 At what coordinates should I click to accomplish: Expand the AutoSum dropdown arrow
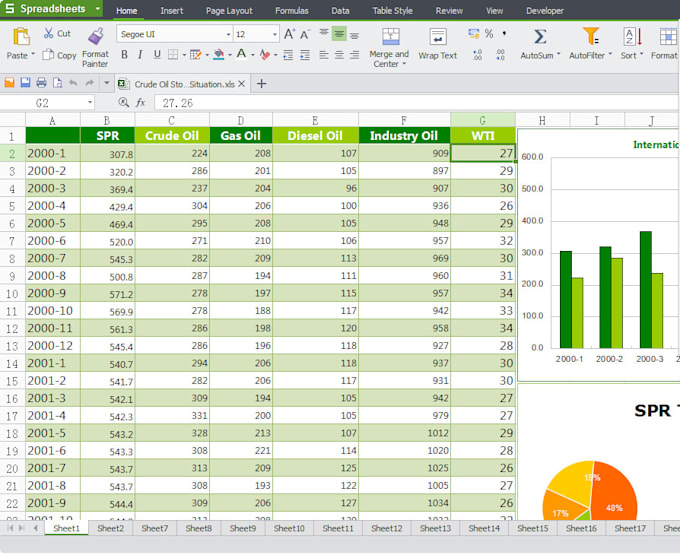[558, 54]
